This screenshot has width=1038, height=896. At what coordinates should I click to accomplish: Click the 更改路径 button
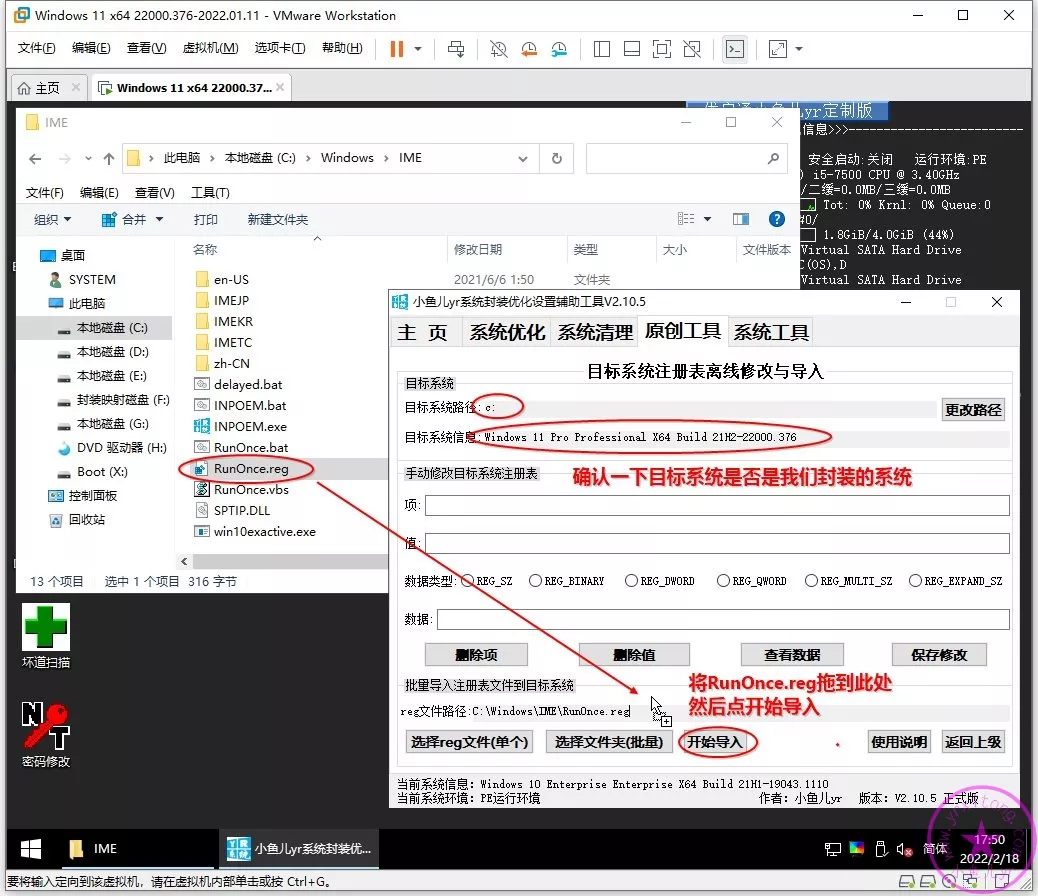(x=973, y=410)
